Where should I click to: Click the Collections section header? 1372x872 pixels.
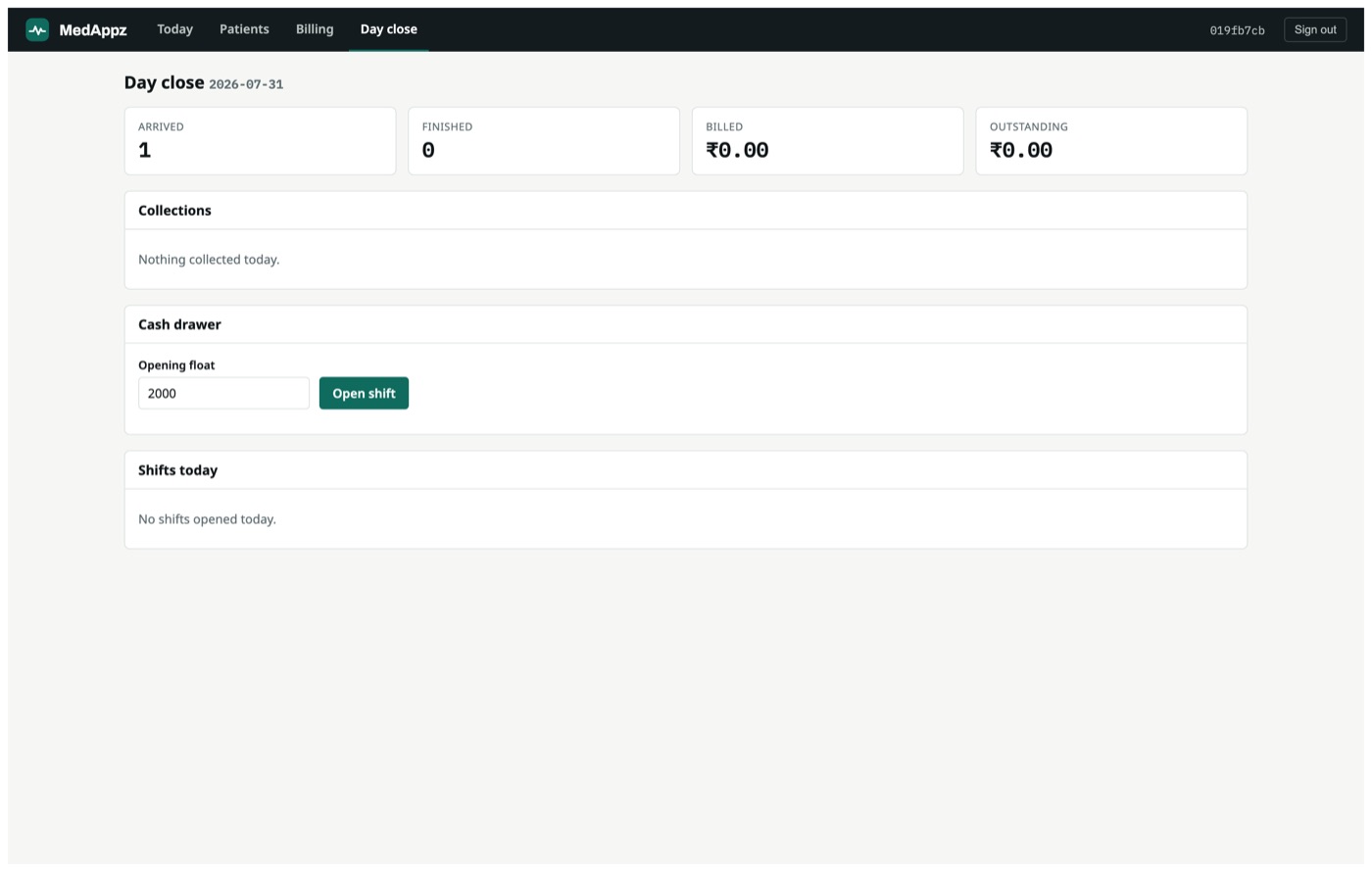coord(686,211)
